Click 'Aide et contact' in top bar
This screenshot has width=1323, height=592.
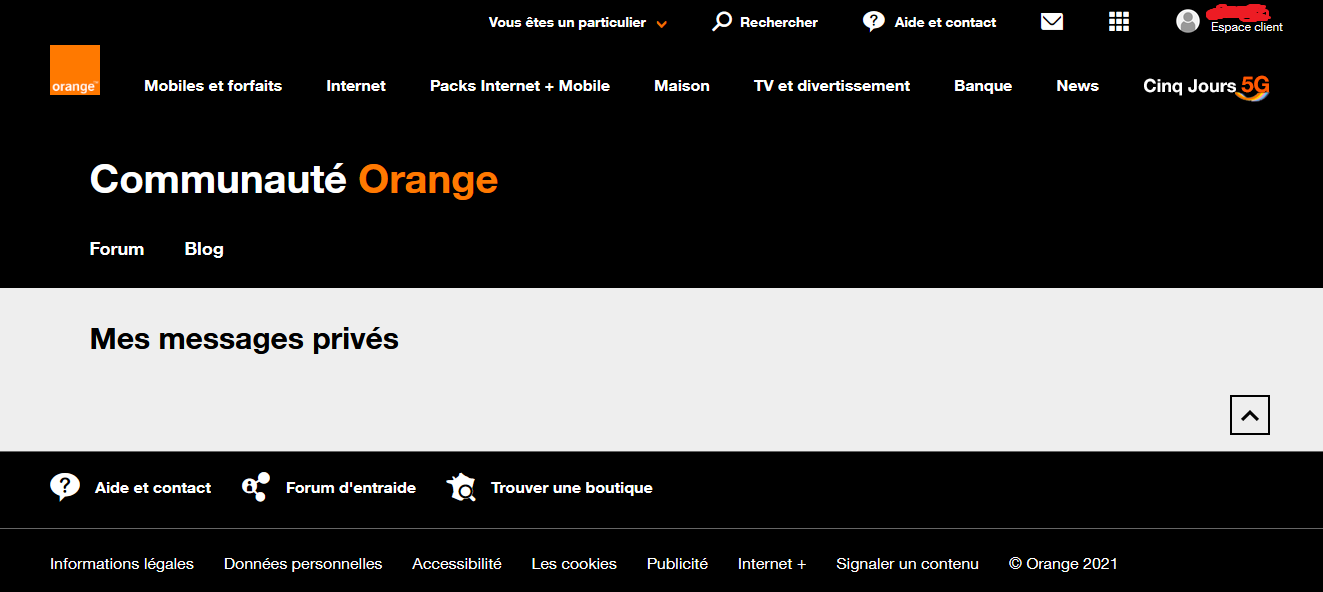[x=945, y=22]
